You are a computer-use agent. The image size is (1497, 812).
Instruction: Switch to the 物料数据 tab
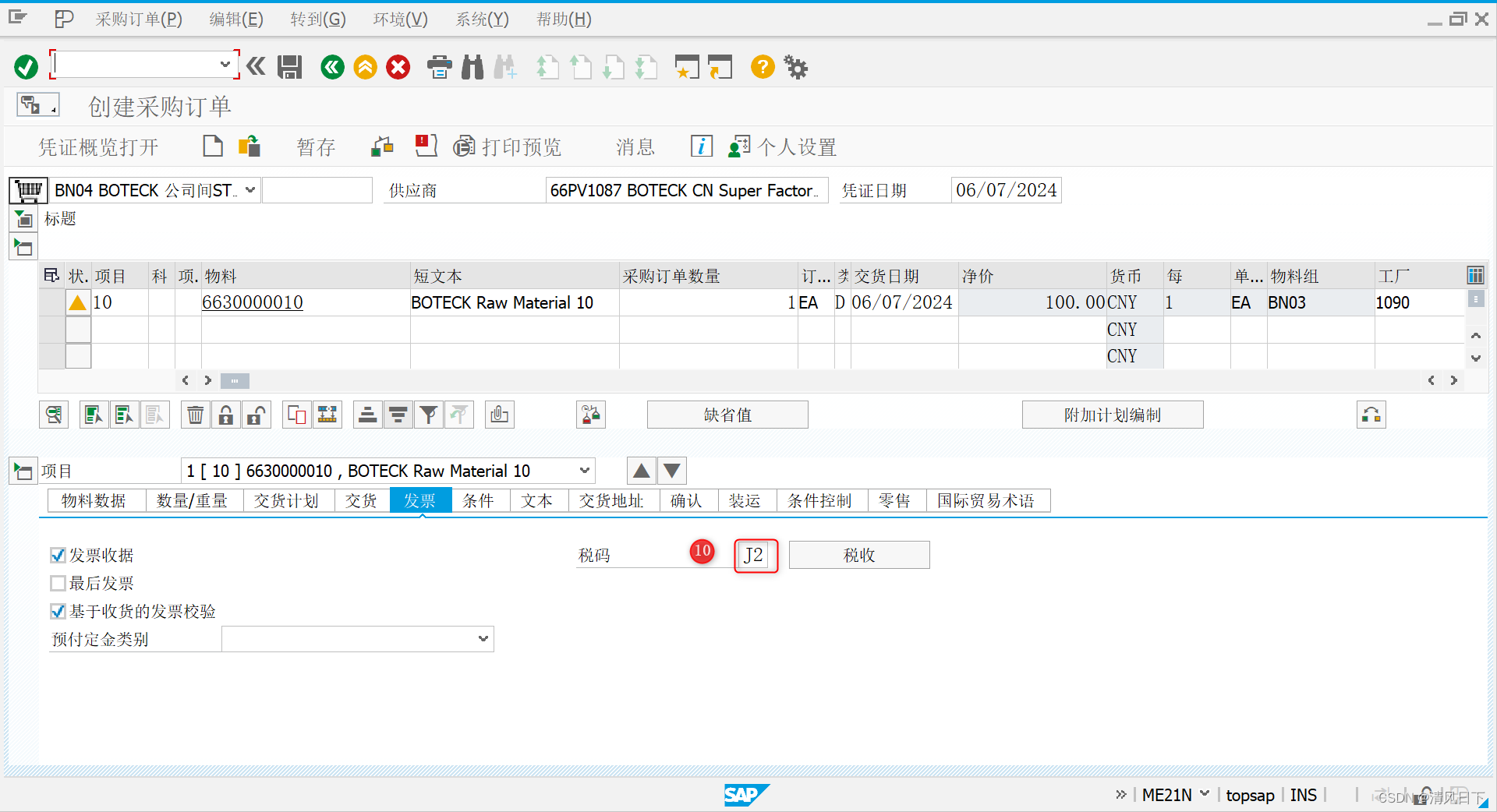coord(94,500)
